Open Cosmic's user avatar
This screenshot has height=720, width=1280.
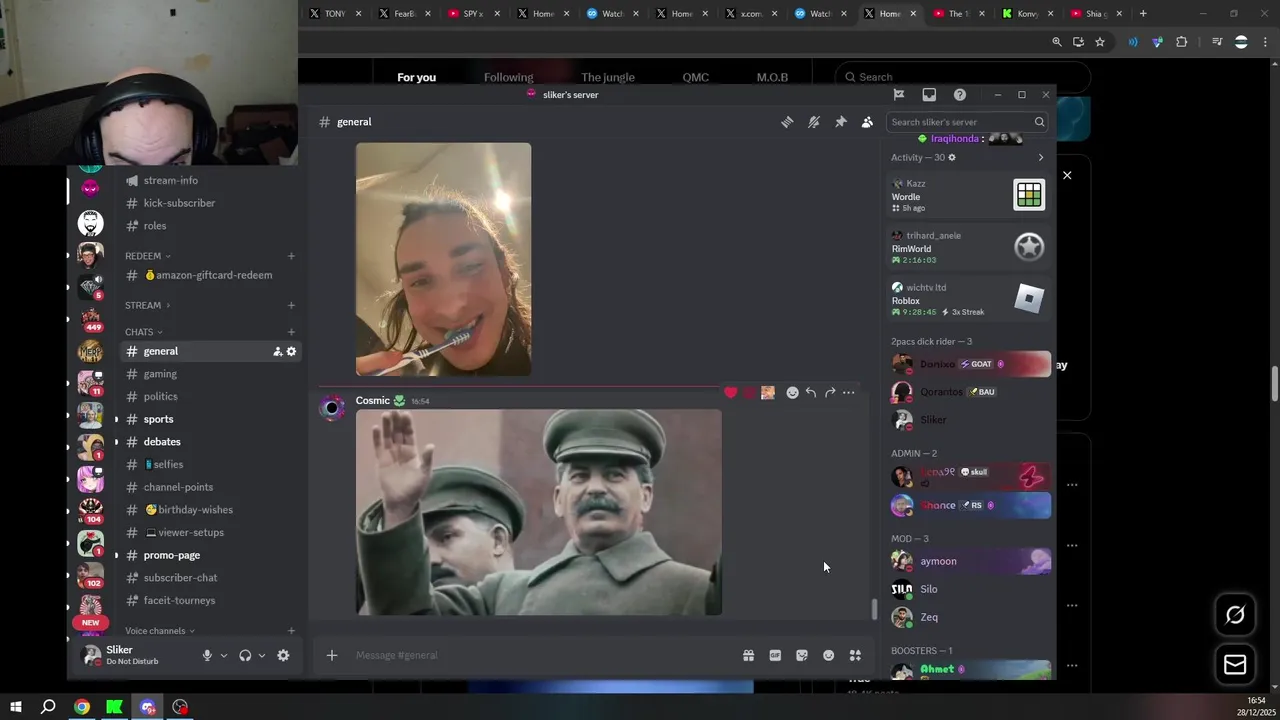tap(332, 408)
